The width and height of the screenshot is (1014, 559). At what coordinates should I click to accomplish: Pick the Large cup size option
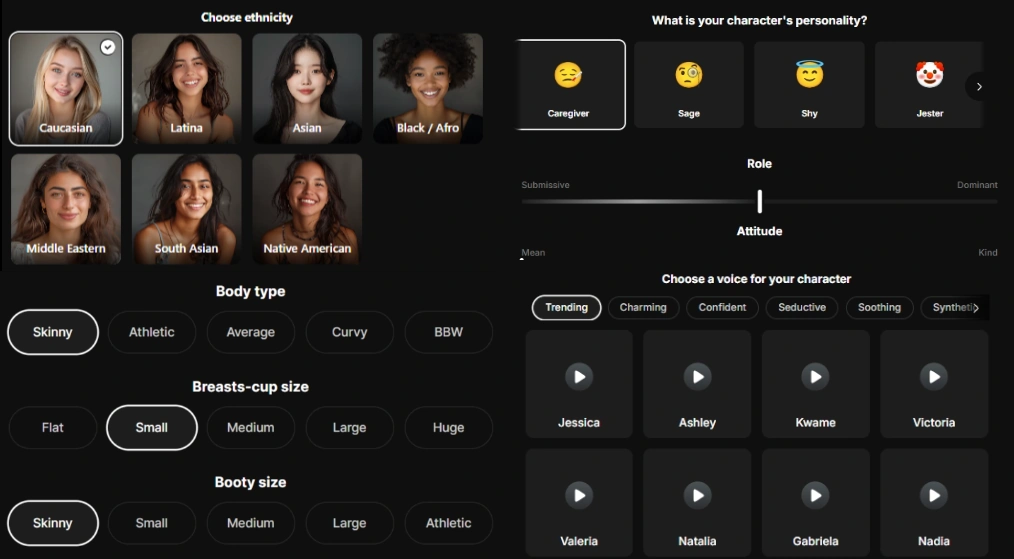tap(350, 428)
